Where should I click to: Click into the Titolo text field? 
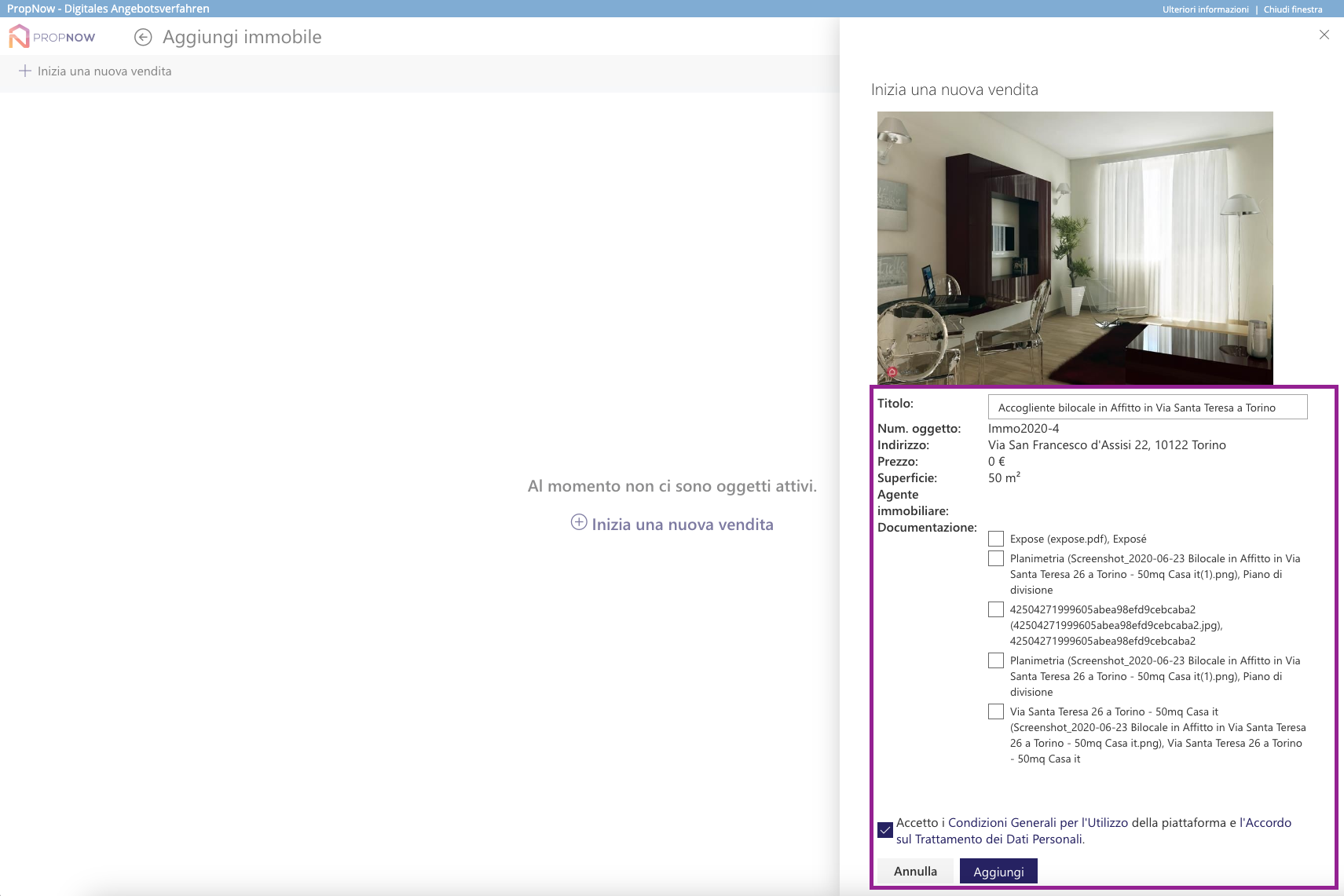1147,408
